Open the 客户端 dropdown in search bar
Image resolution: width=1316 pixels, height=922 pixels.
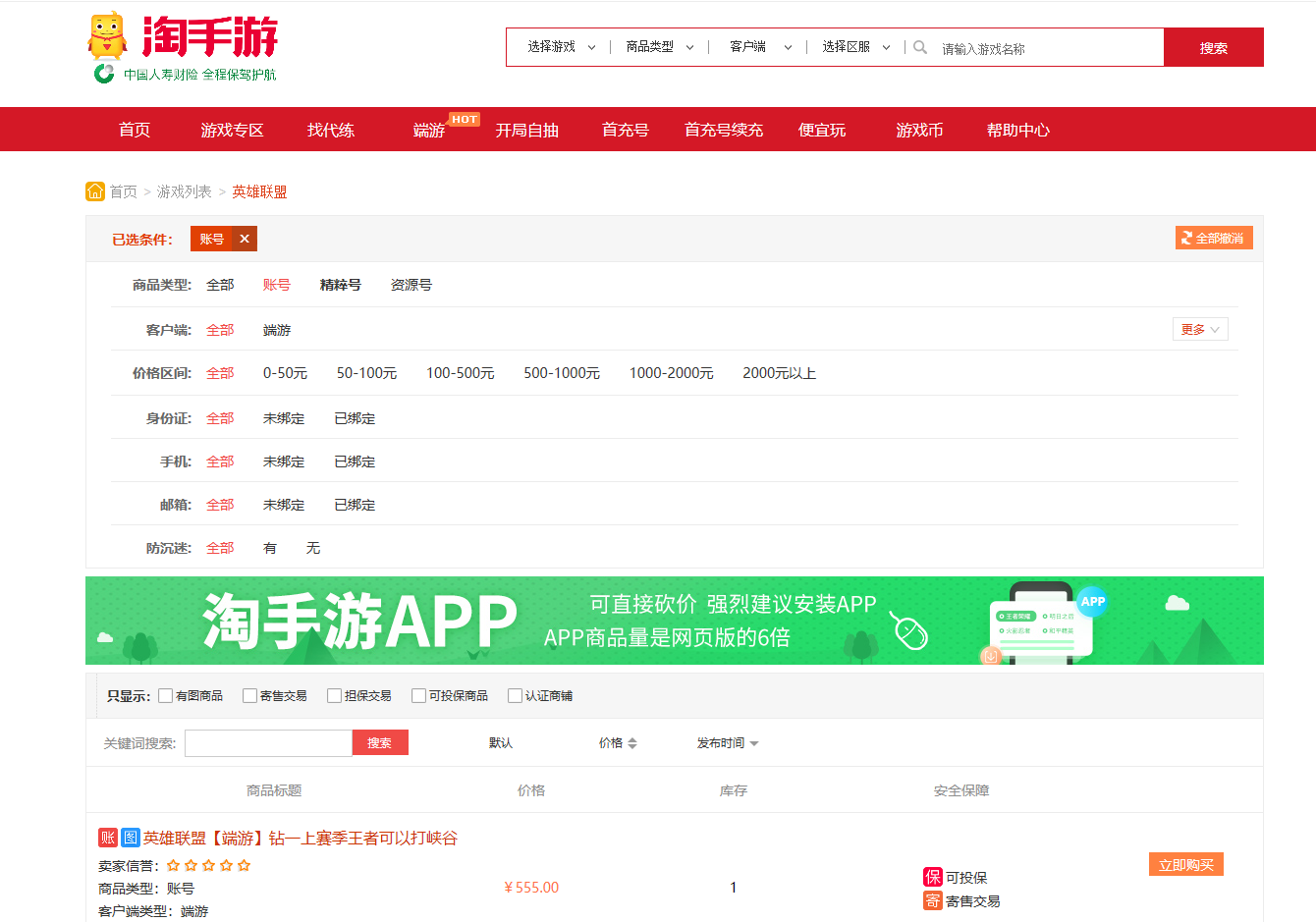tap(760, 47)
